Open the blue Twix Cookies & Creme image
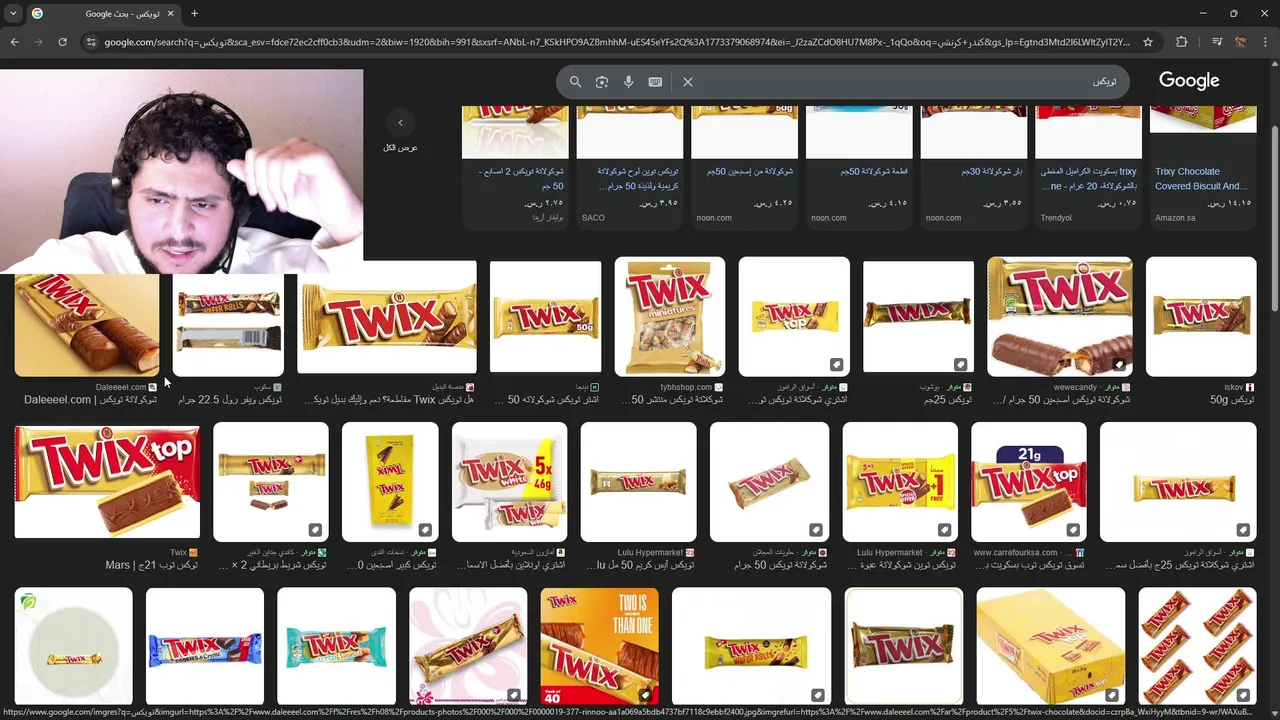Screen dimensions: 1280x720 click(205, 646)
